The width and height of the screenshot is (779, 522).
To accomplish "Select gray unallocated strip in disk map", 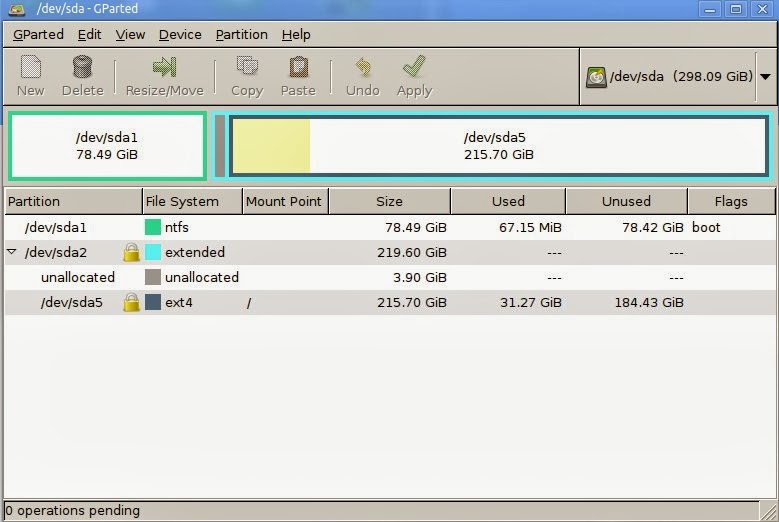I will (220, 146).
